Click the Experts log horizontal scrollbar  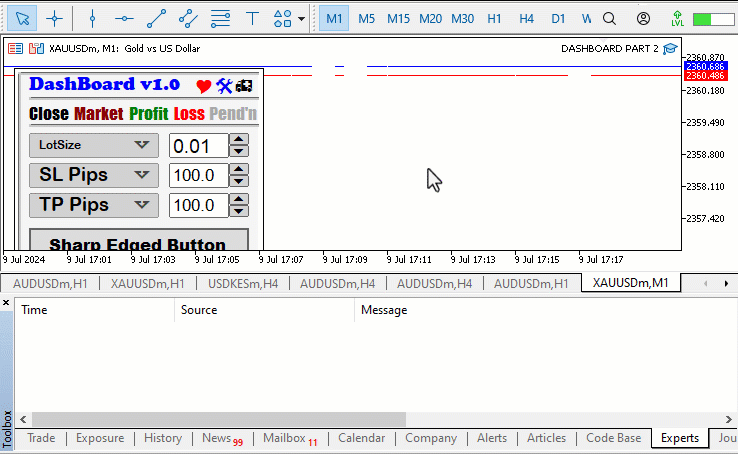[x=219, y=419]
